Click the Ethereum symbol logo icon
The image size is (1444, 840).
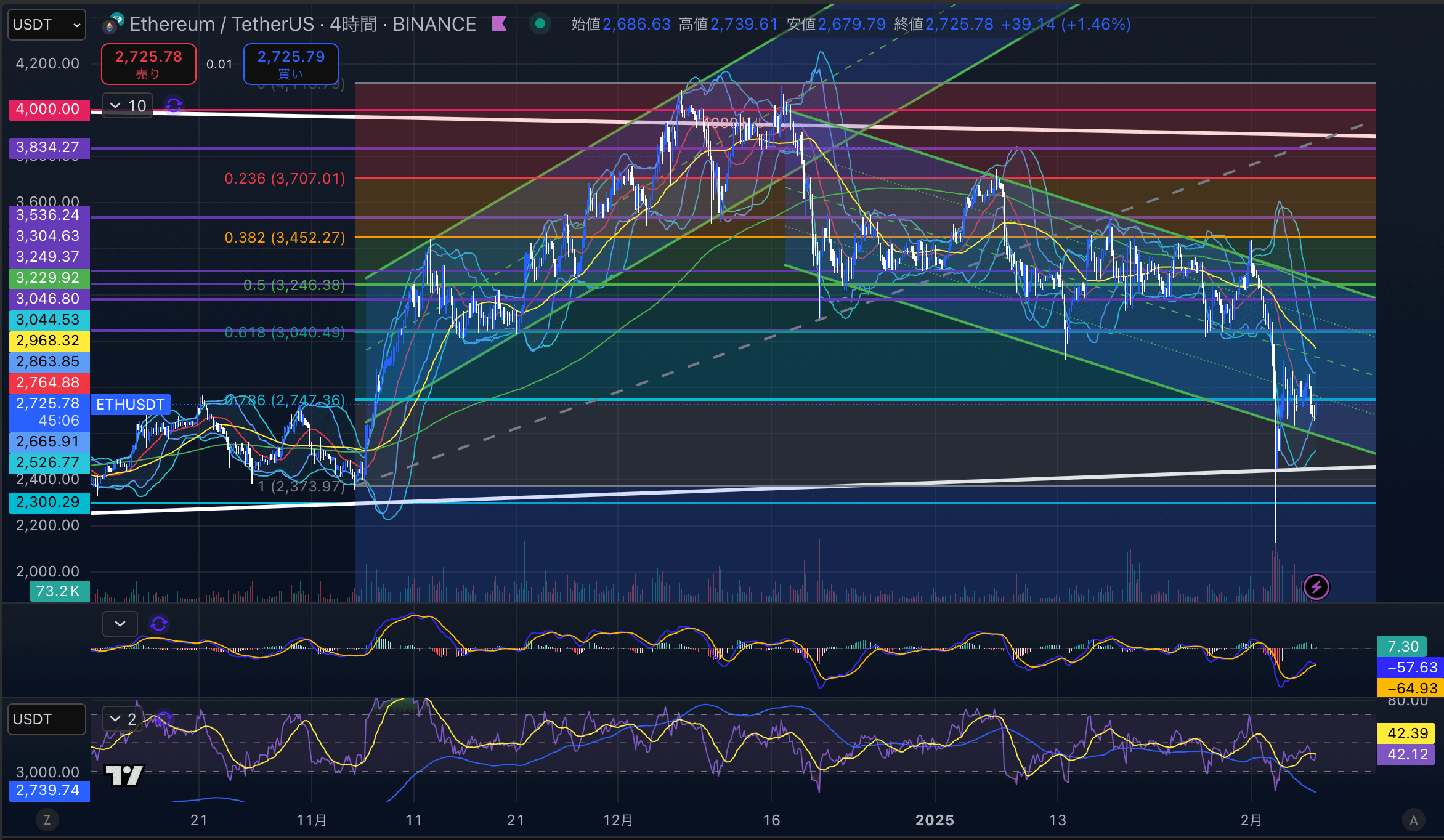(x=113, y=24)
